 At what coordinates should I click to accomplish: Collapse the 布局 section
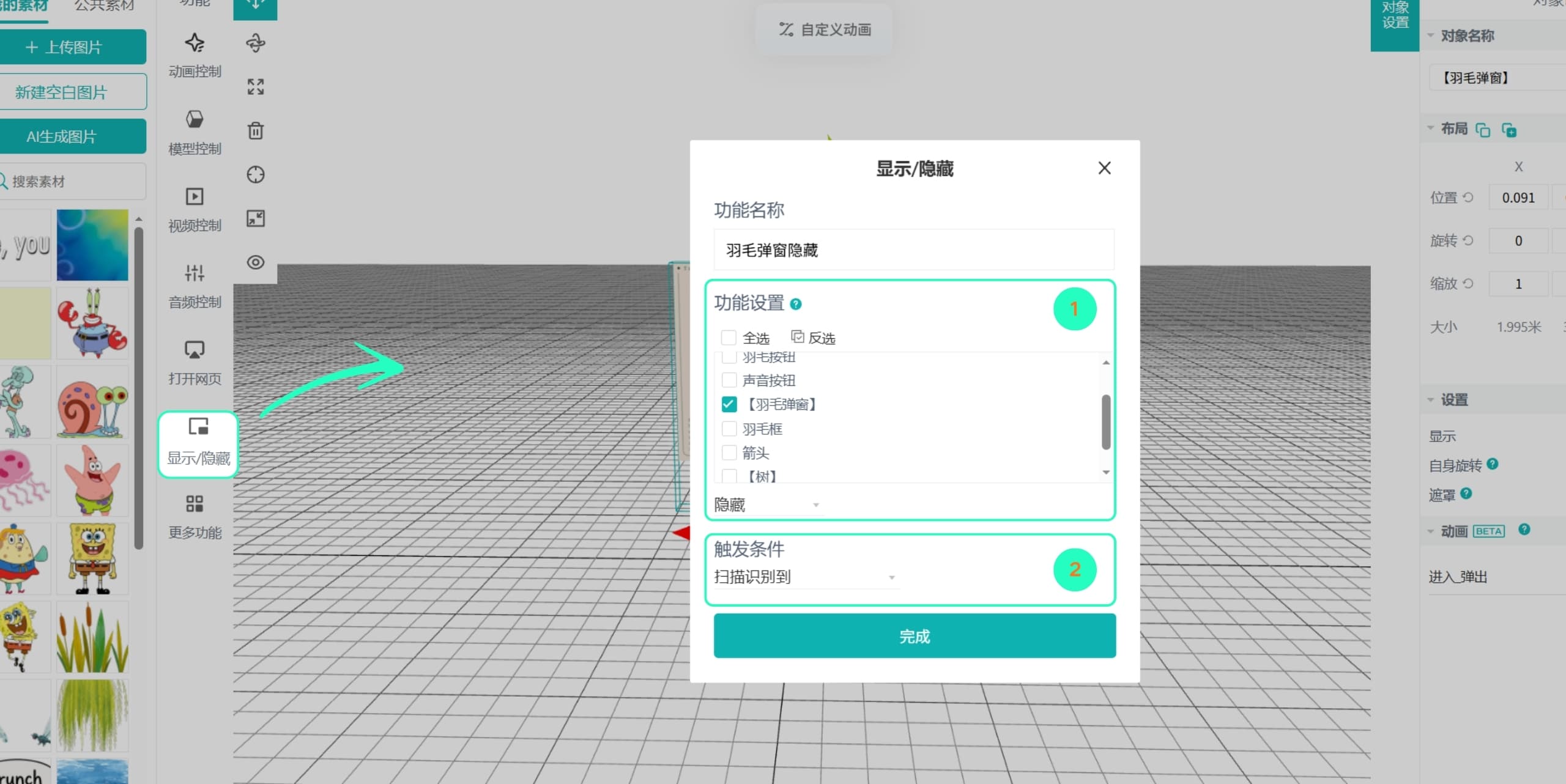(1431, 128)
